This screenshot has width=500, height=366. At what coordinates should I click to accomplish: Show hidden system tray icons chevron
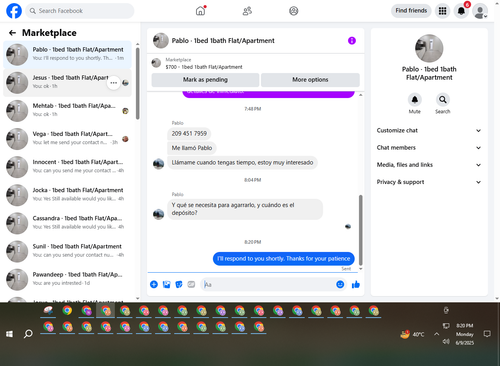coord(436,334)
